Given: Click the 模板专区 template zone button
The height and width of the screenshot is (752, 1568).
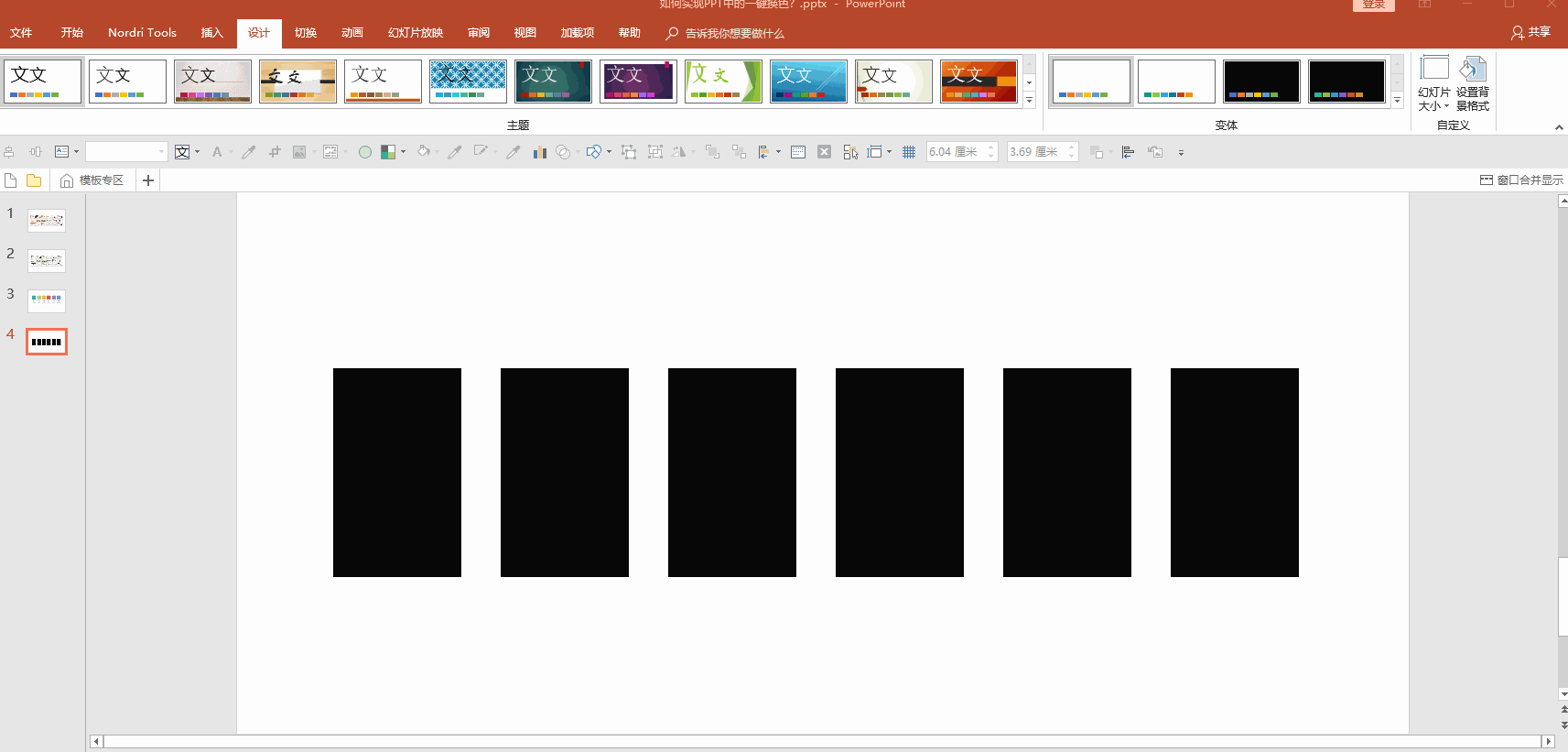Looking at the screenshot, I should (92, 180).
